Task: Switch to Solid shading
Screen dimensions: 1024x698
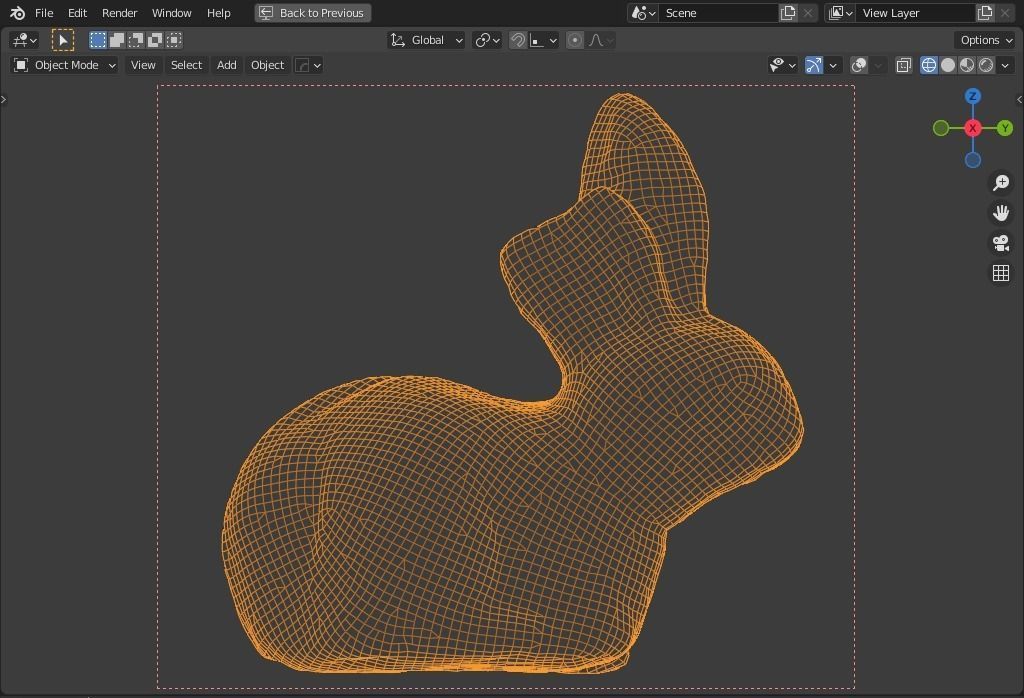Action: click(x=948, y=65)
